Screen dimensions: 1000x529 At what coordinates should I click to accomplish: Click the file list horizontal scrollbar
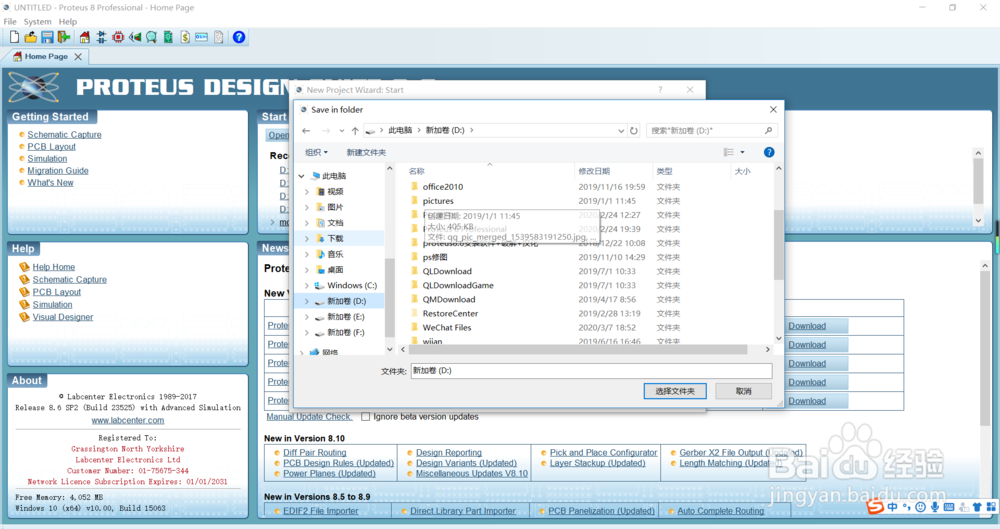tap(578, 350)
